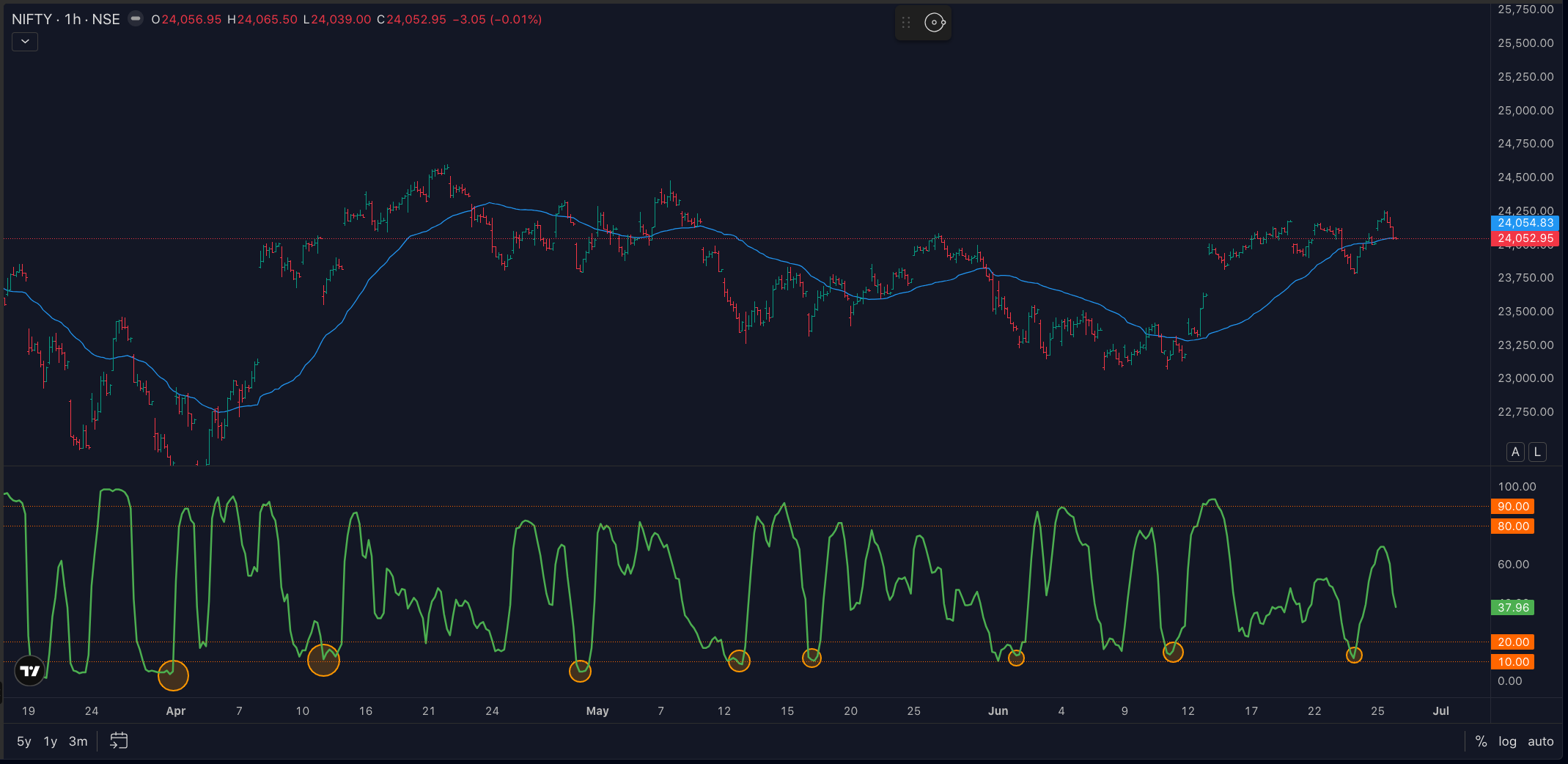This screenshot has height=764, width=1568.
Task: Click the blue 24,054.83 price label
Action: (1525, 223)
